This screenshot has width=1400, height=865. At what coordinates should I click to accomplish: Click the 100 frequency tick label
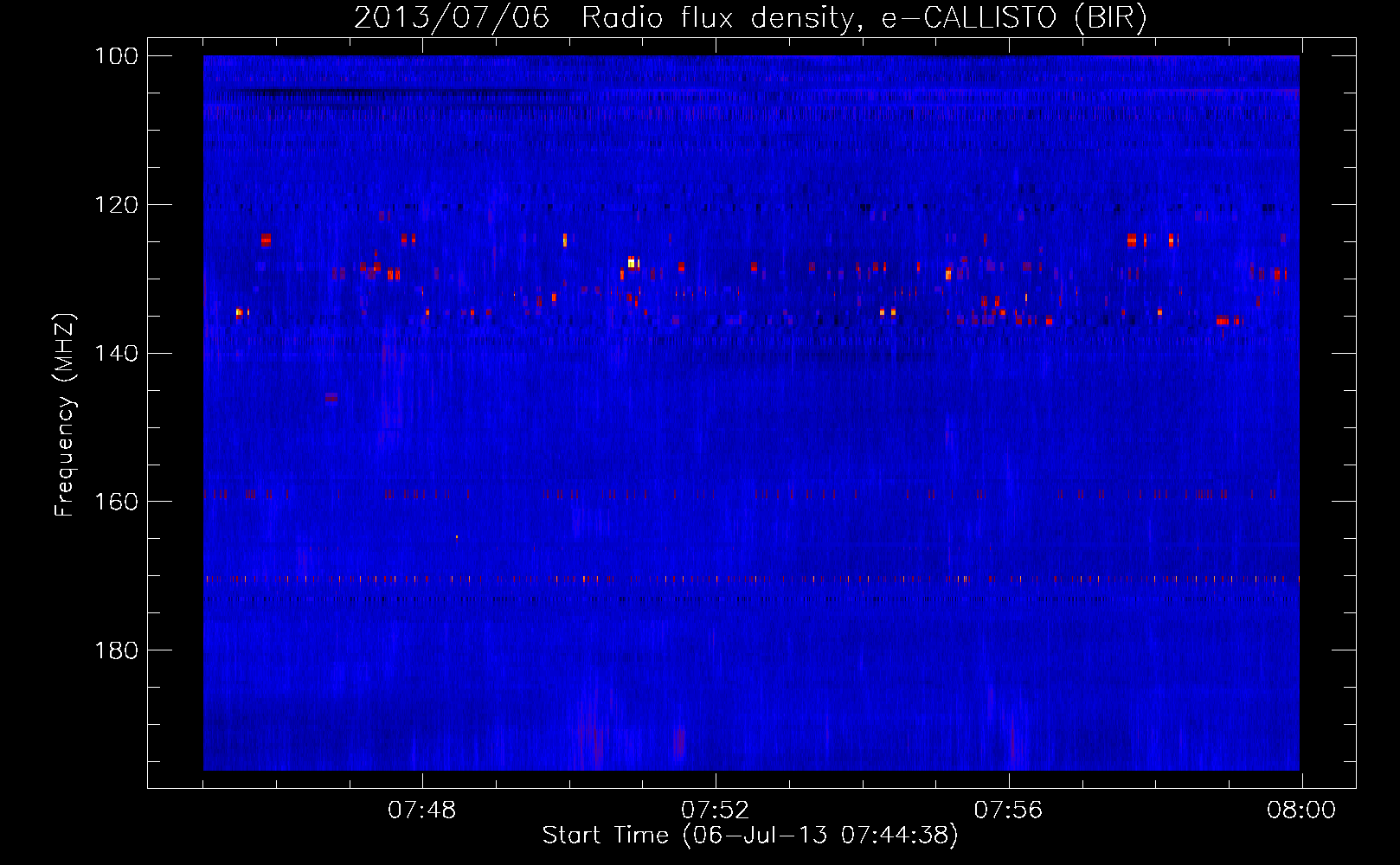pos(116,56)
